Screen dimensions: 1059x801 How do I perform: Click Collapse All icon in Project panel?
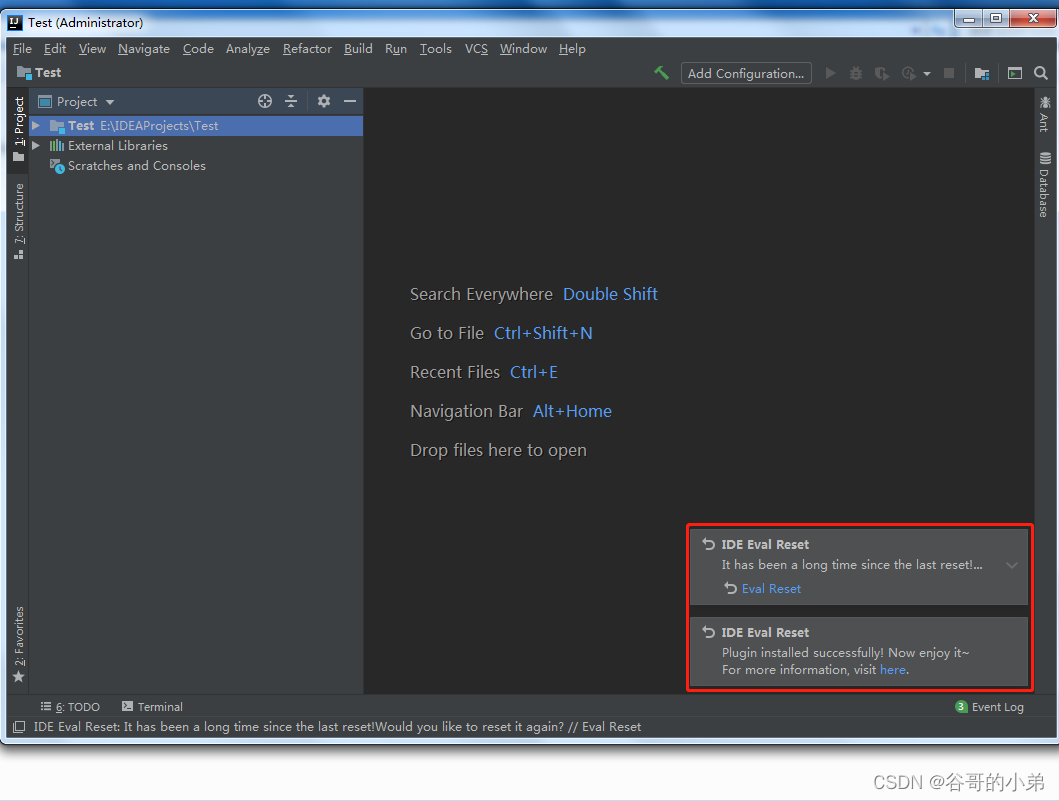tap(291, 101)
